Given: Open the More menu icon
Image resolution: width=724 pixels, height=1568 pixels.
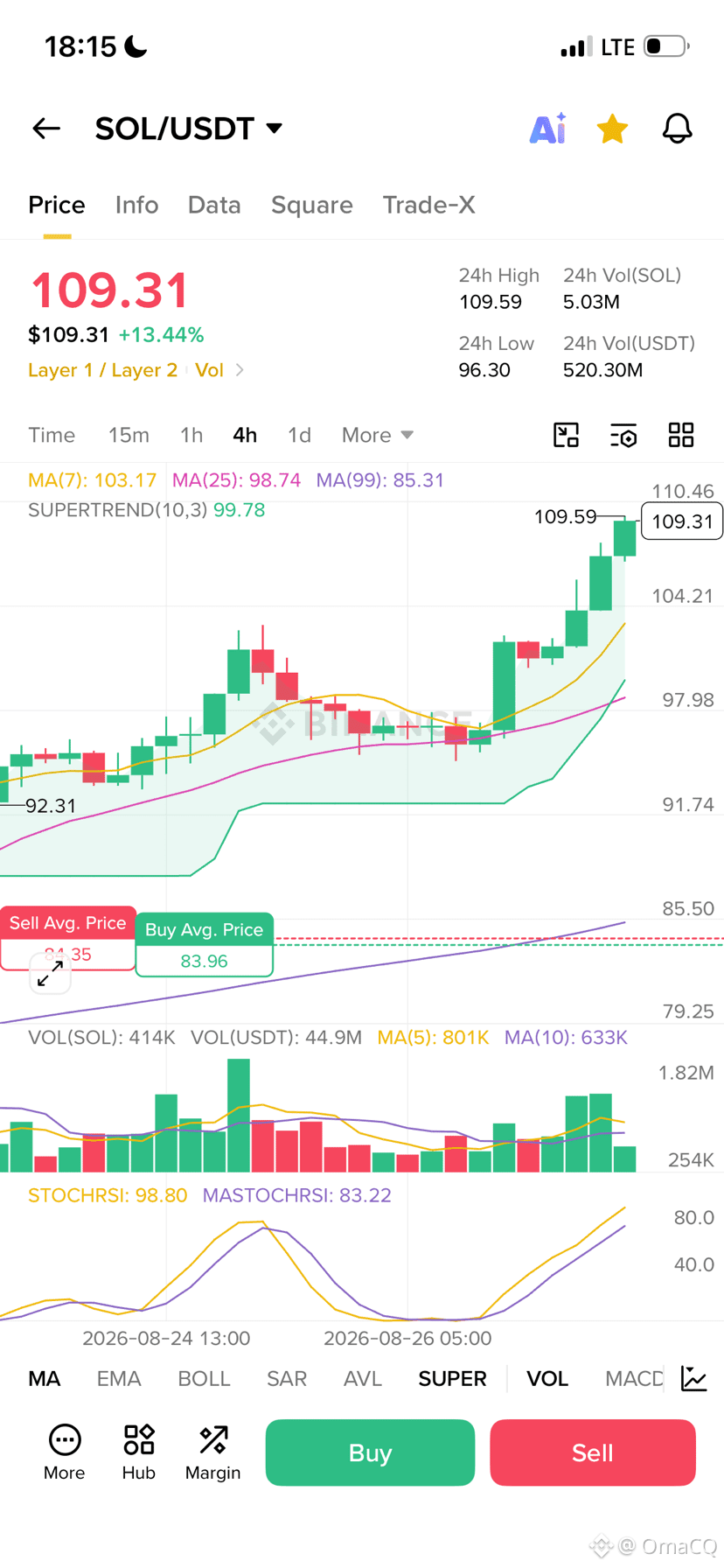Looking at the screenshot, I should [65, 1452].
